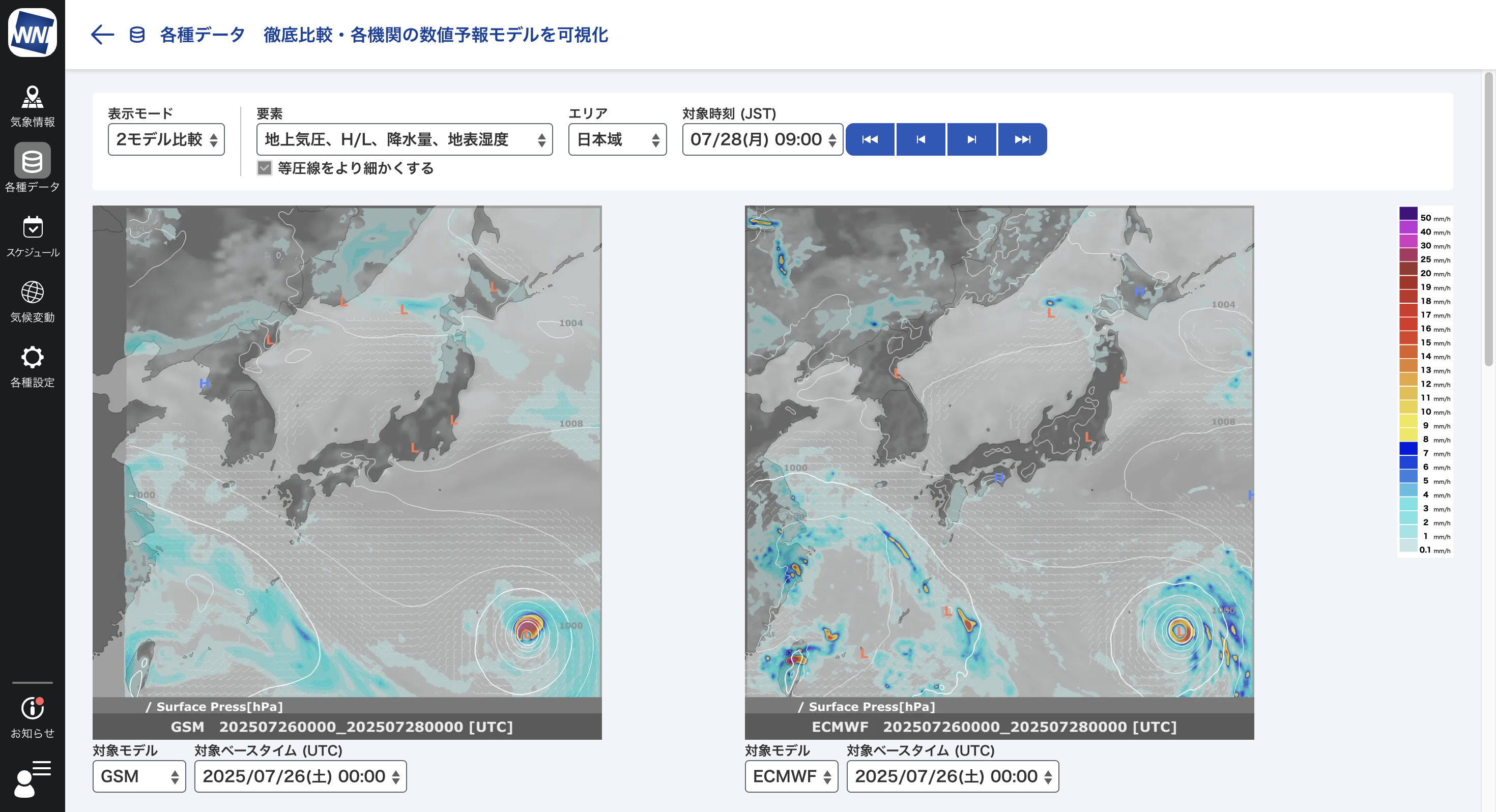The width and height of the screenshot is (1496, 812).
Task: Click the page vertical scrollbar
Action: (1488, 219)
